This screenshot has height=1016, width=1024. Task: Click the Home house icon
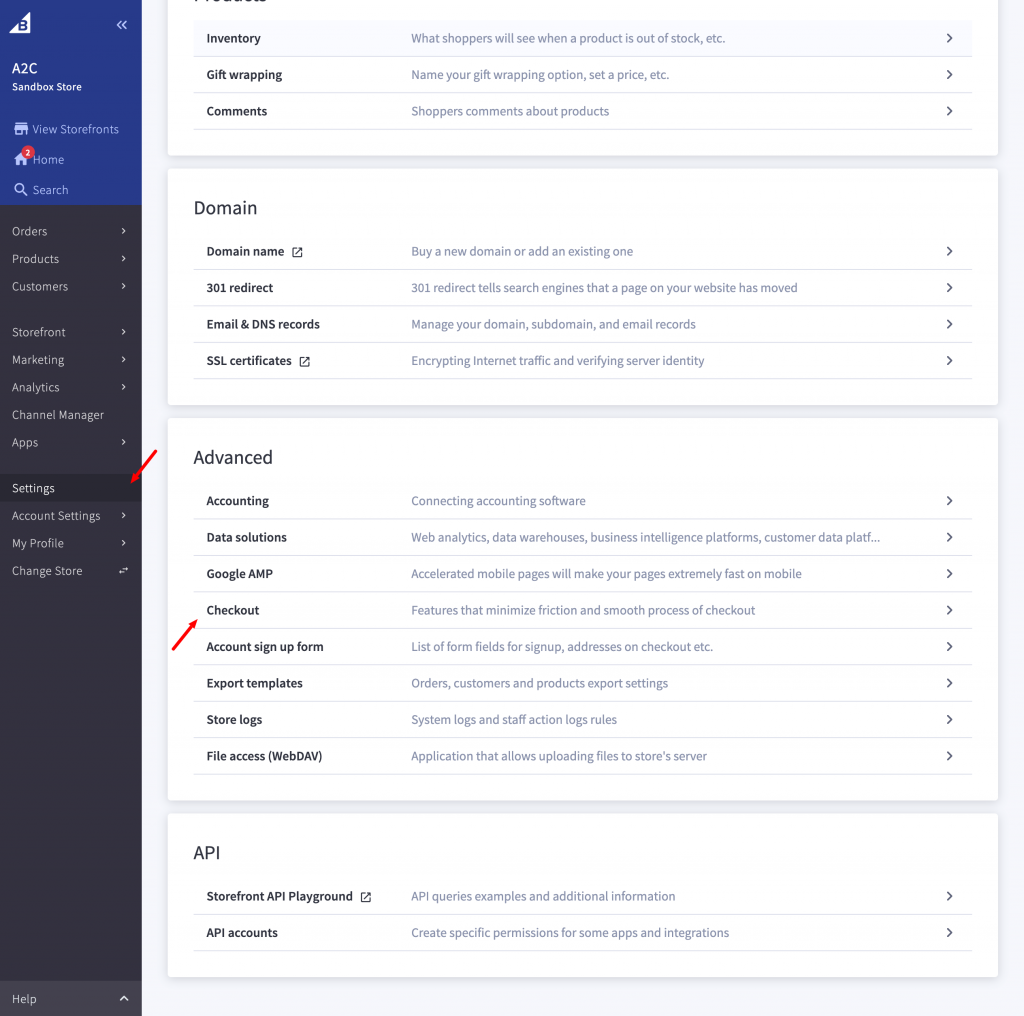click(21, 159)
